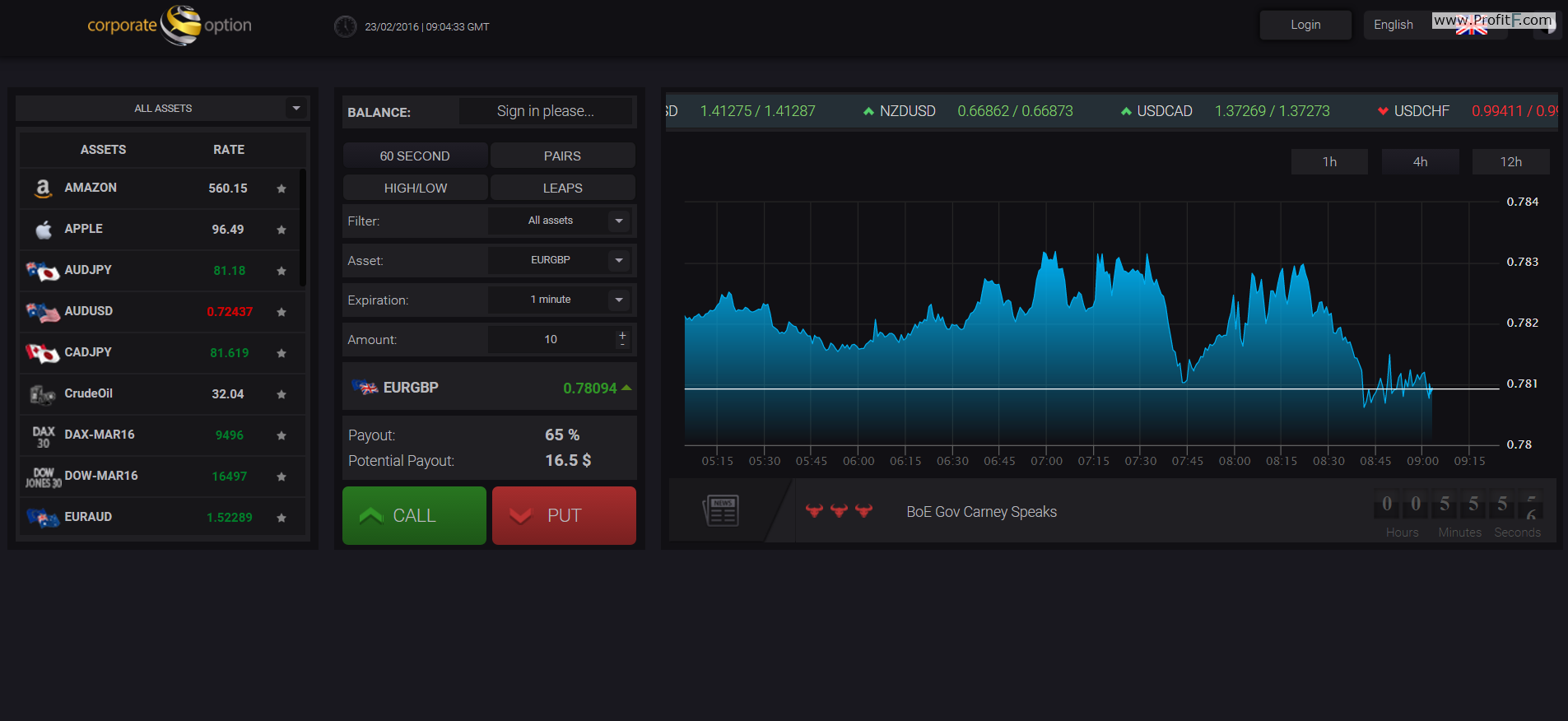This screenshot has width=1568, height=721.
Task: Set chart range to 12h
Action: point(1510,161)
